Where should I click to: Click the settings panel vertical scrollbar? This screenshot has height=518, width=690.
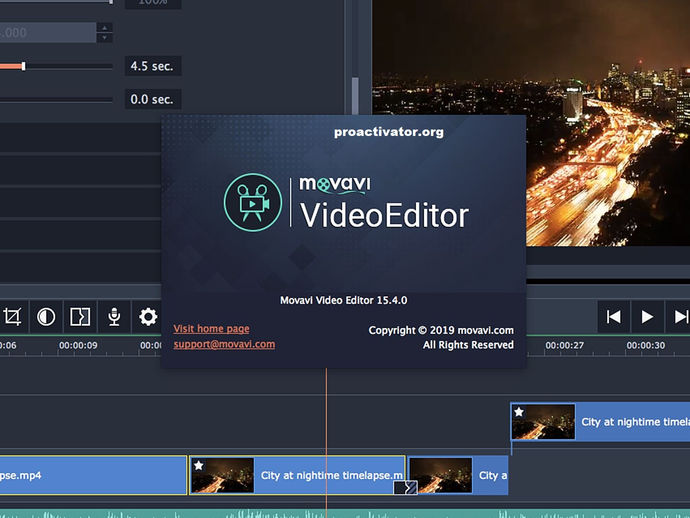point(355,96)
